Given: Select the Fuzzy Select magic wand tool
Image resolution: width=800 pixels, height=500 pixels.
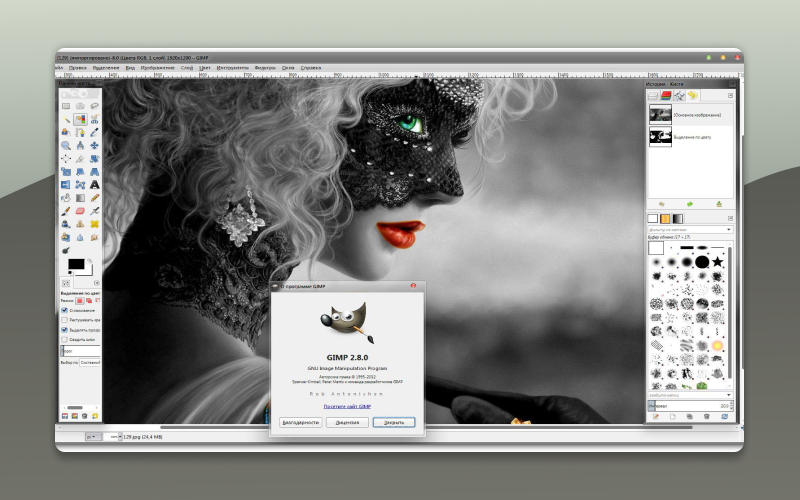Looking at the screenshot, I should (x=66, y=119).
